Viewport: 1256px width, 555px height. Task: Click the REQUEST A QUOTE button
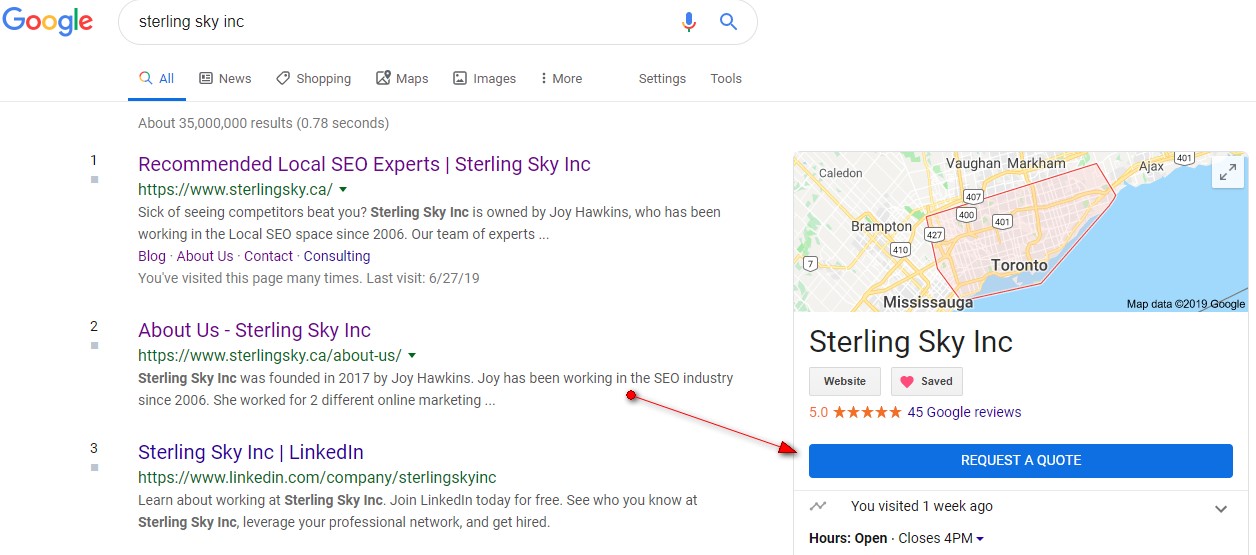pyautogui.click(x=1021, y=460)
